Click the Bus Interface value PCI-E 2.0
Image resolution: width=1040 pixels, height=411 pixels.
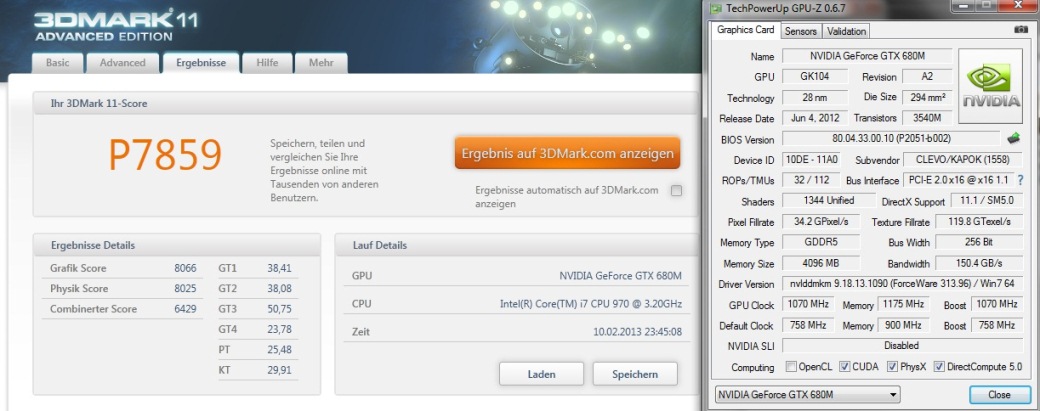tap(960, 180)
